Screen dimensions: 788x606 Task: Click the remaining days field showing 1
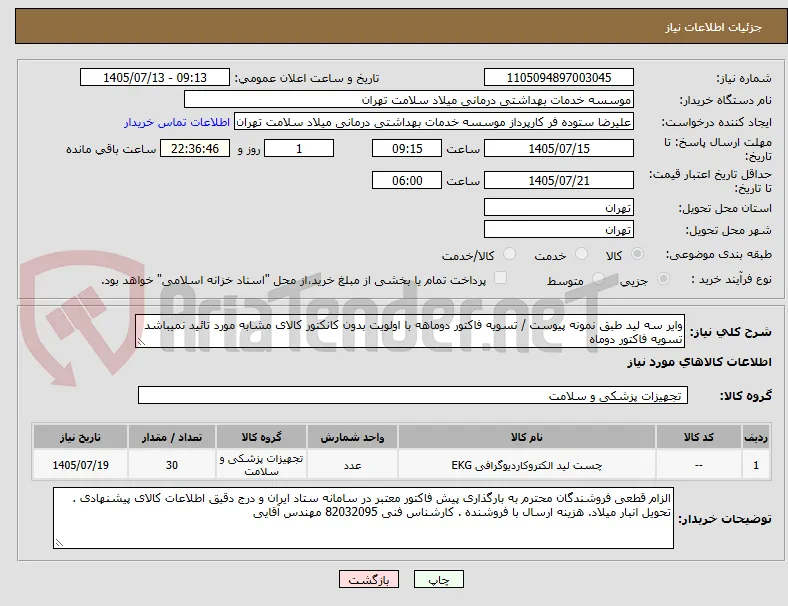tap(299, 148)
